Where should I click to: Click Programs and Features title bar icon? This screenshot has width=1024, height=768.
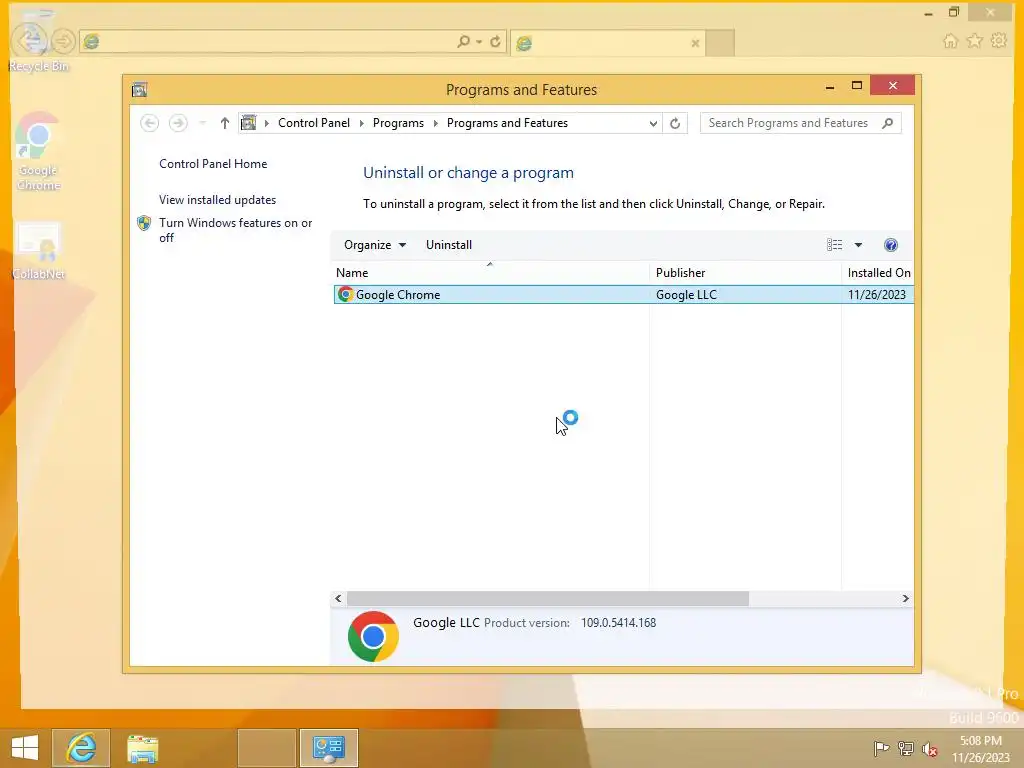[x=139, y=89]
